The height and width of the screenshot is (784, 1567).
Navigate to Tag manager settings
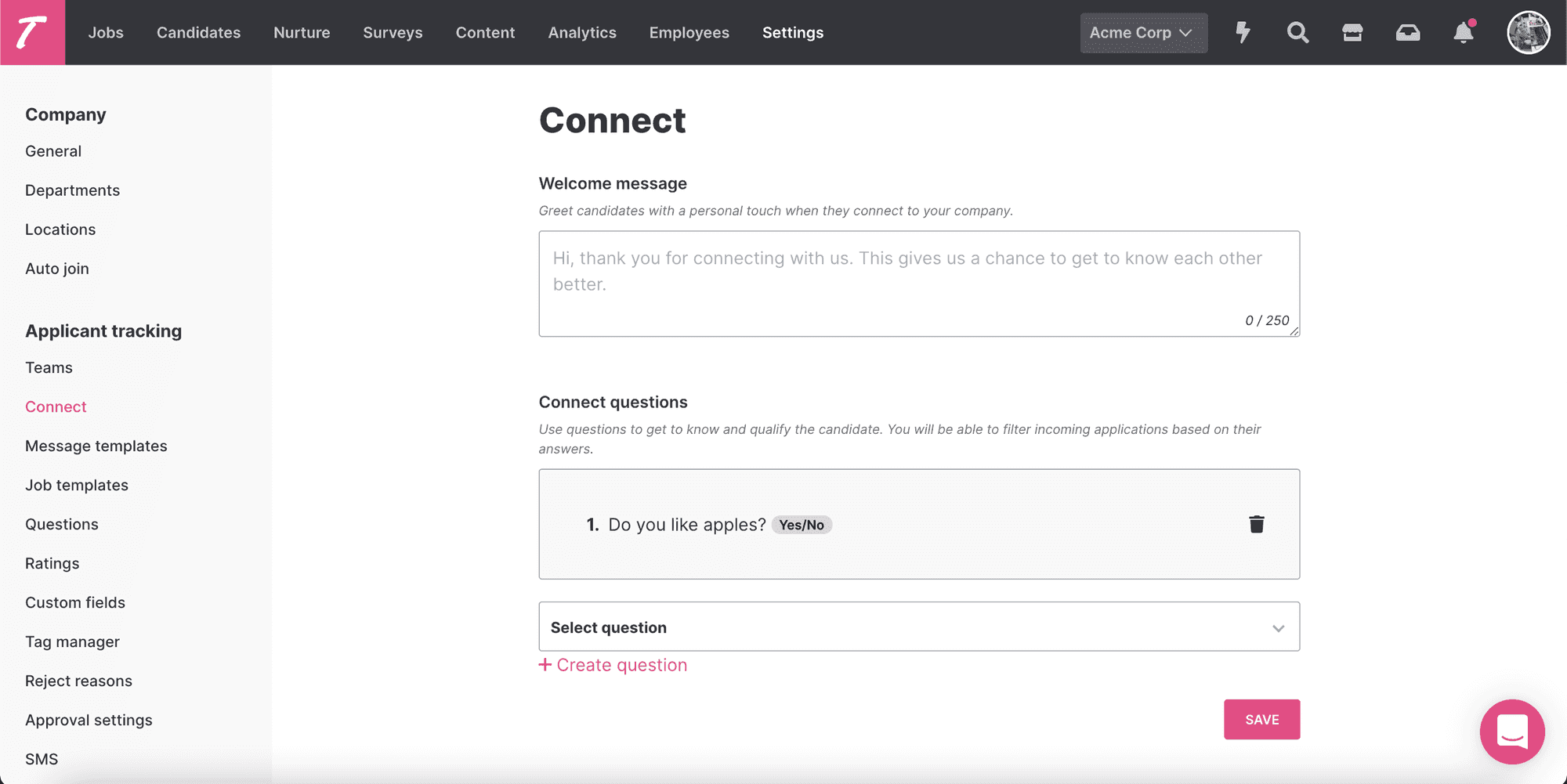[x=72, y=641]
